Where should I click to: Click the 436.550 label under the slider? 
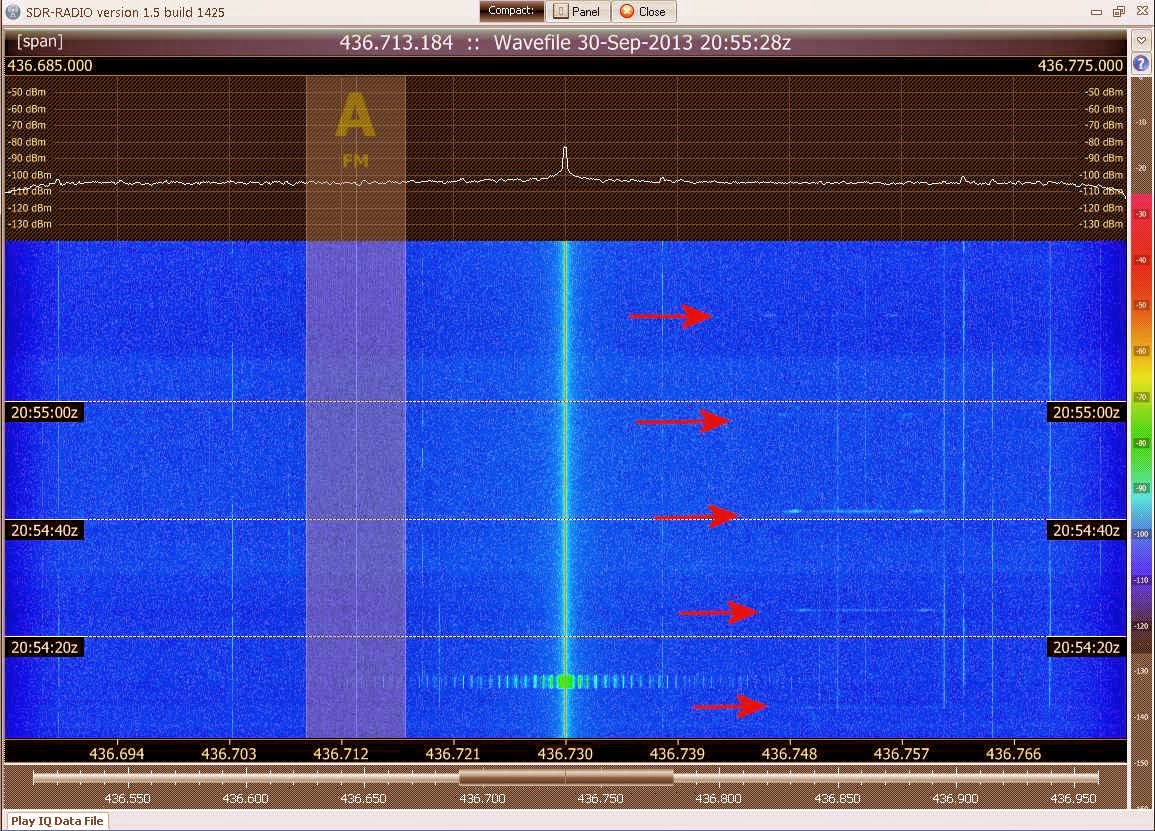(x=127, y=799)
